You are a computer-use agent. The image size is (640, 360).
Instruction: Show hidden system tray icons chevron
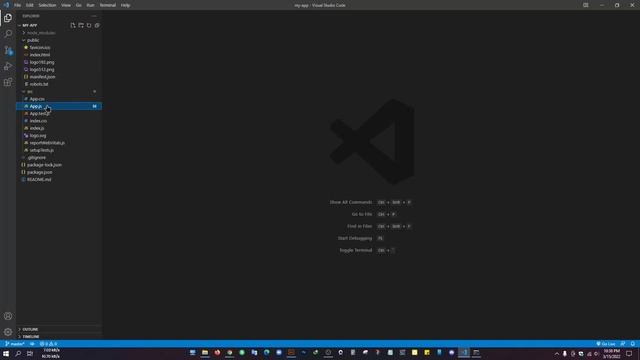(x=556, y=353)
